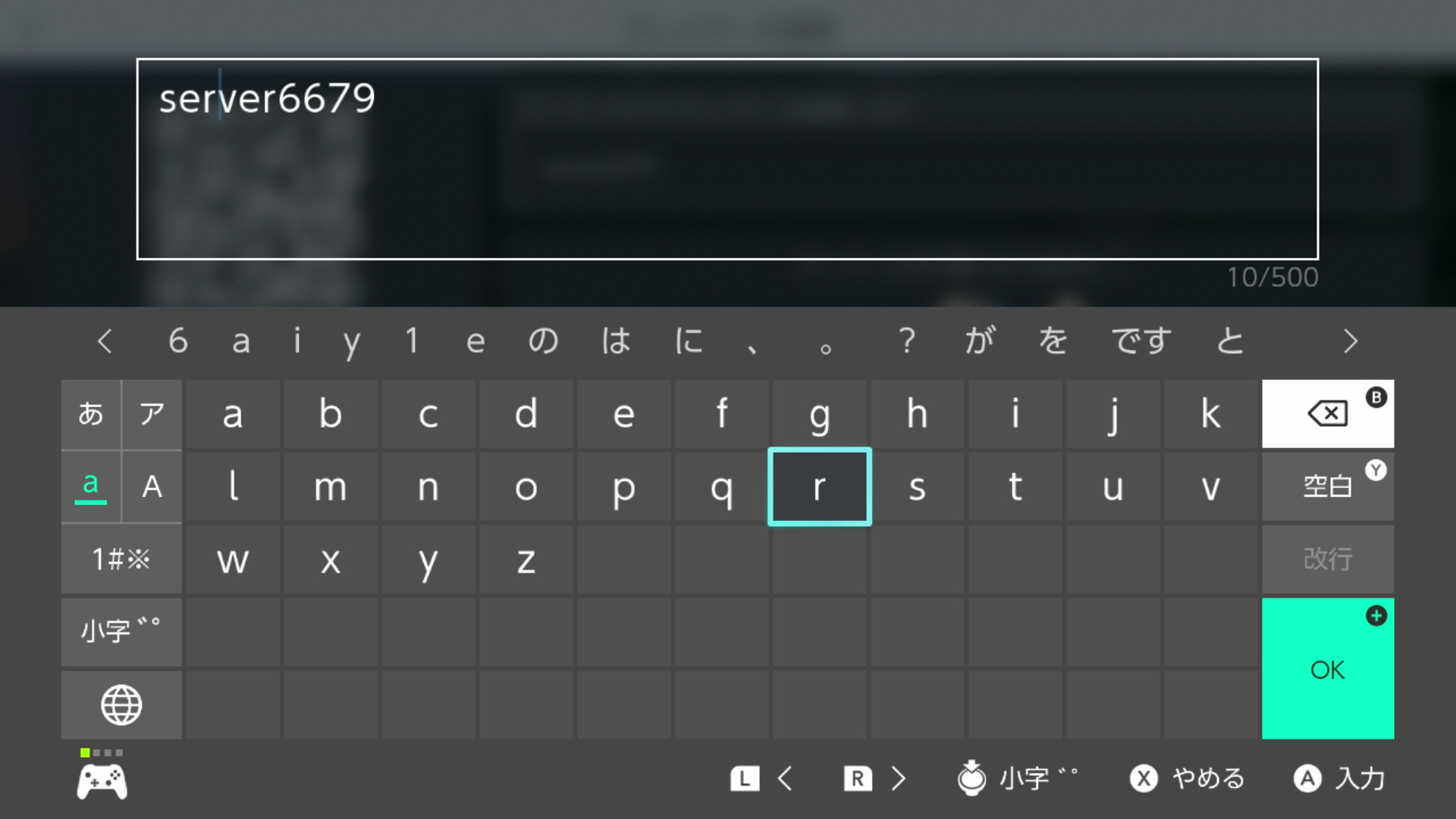This screenshot has height=819, width=1456.
Task: Click the text field containing server6679
Action: point(727,159)
